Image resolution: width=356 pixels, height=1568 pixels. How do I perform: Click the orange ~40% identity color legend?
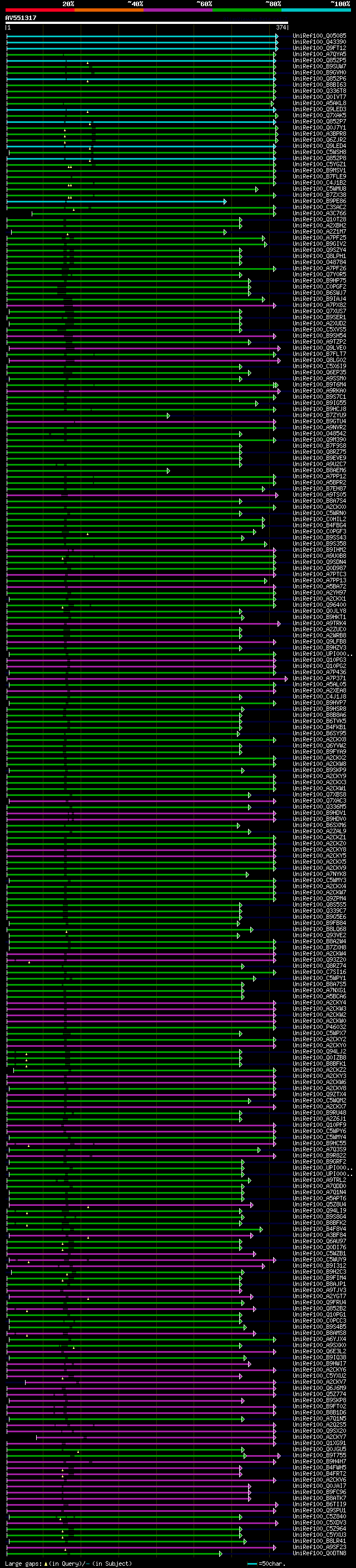coord(109,10)
